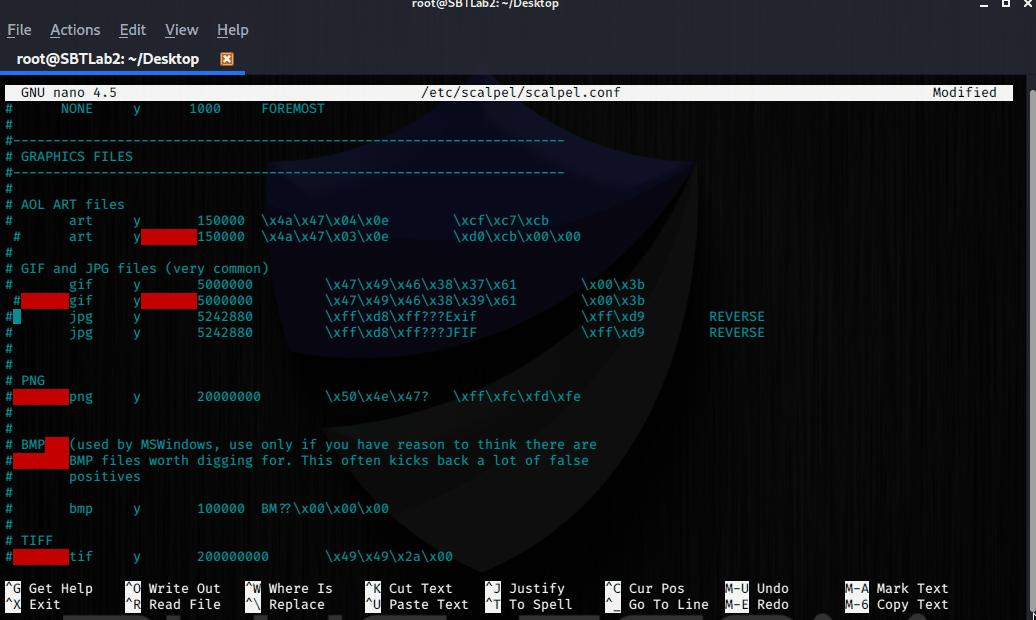Click the Write Out shortcut ^O

click(172, 588)
